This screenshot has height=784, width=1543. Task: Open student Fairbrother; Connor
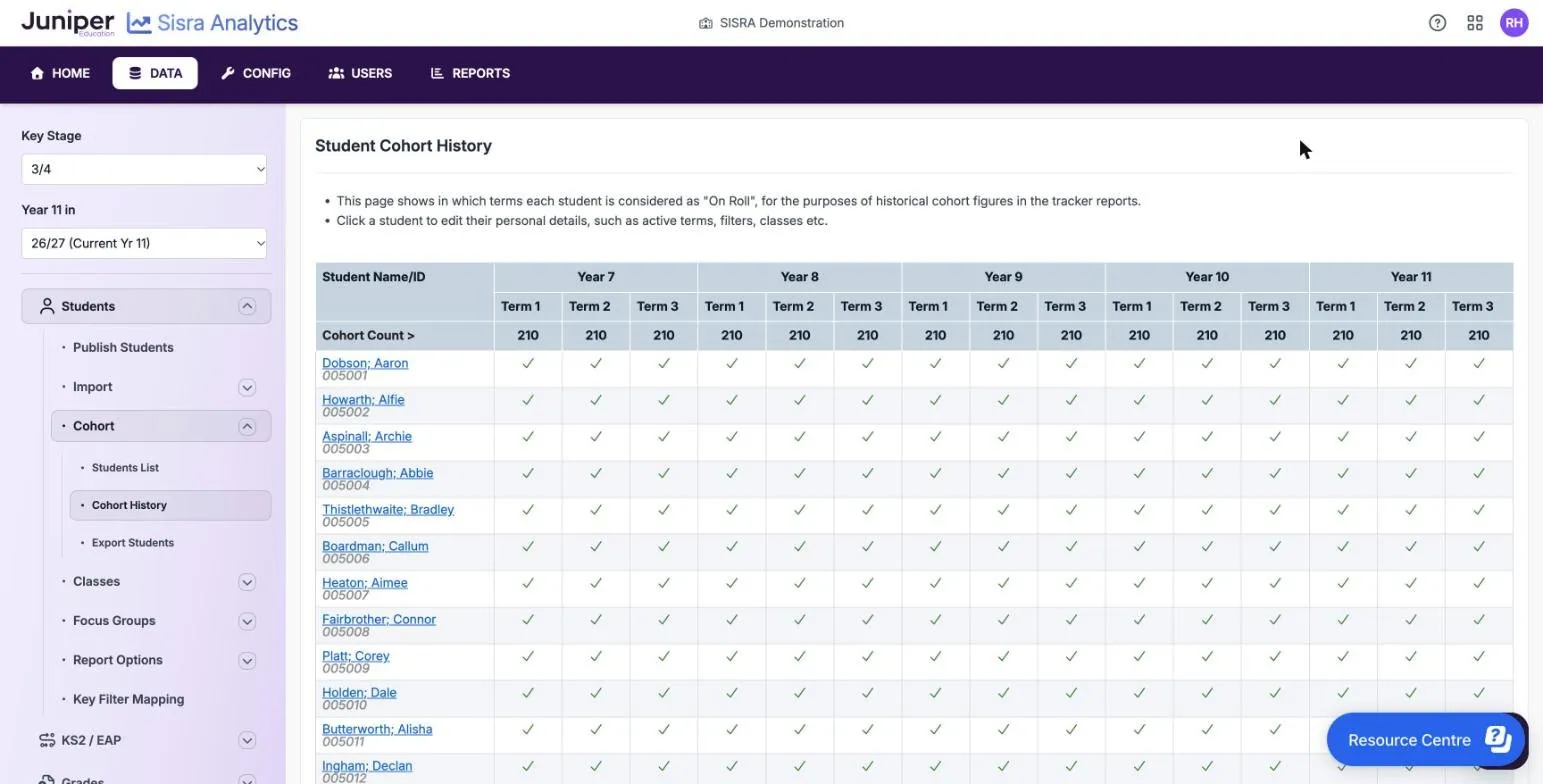[379, 619]
